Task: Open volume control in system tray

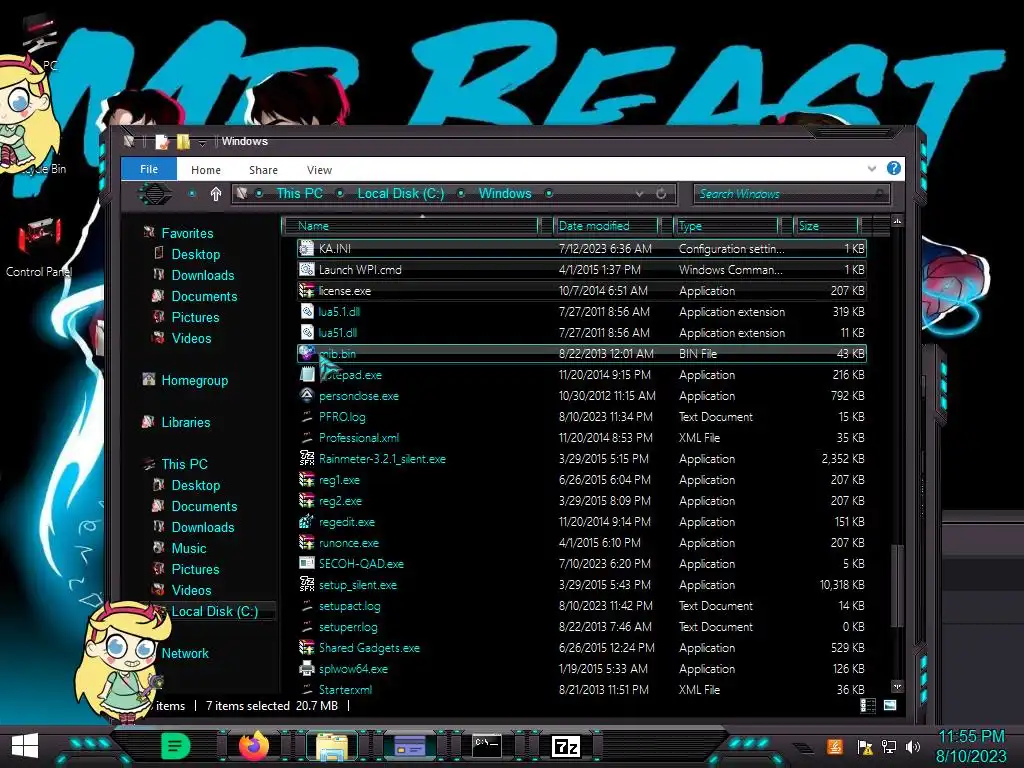Action: click(x=913, y=746)
